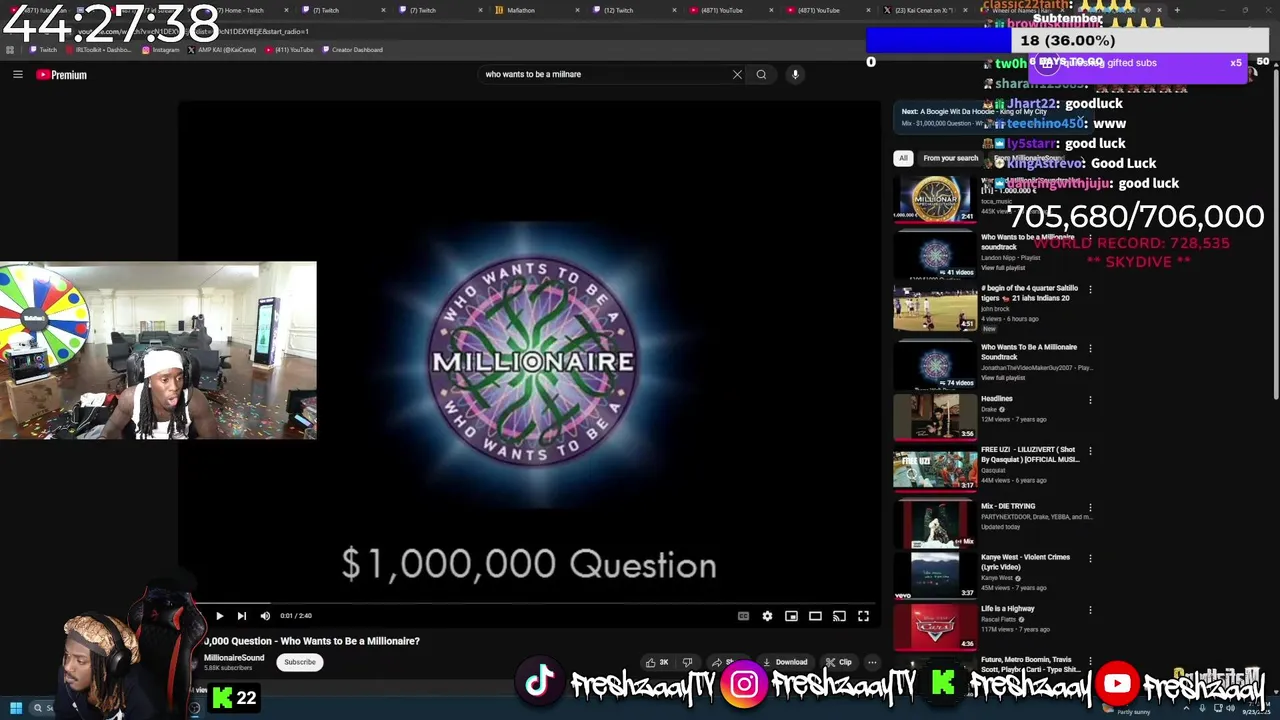Image resolution: width=1280 pixels, height=720 pixels.
Task: Open the YouTube guide hamburger menu
Action: (17, 74)
